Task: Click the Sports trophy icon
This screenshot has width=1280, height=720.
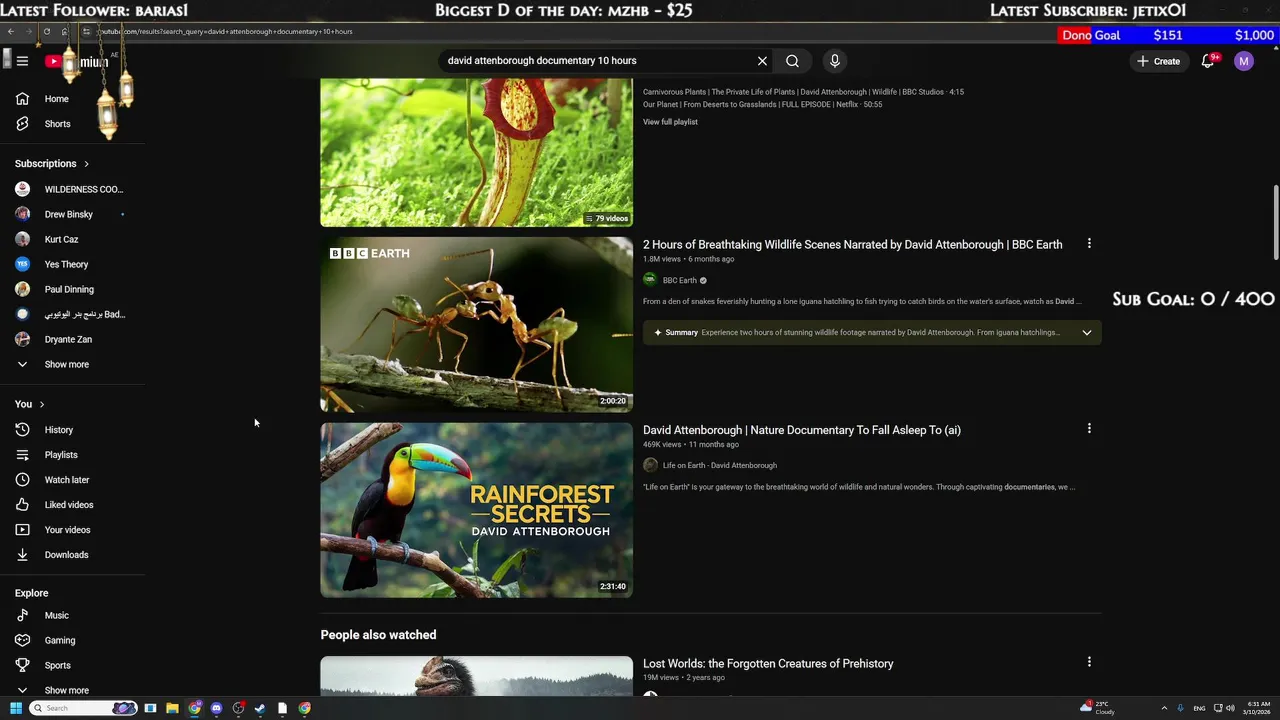Action: [22, 666]
